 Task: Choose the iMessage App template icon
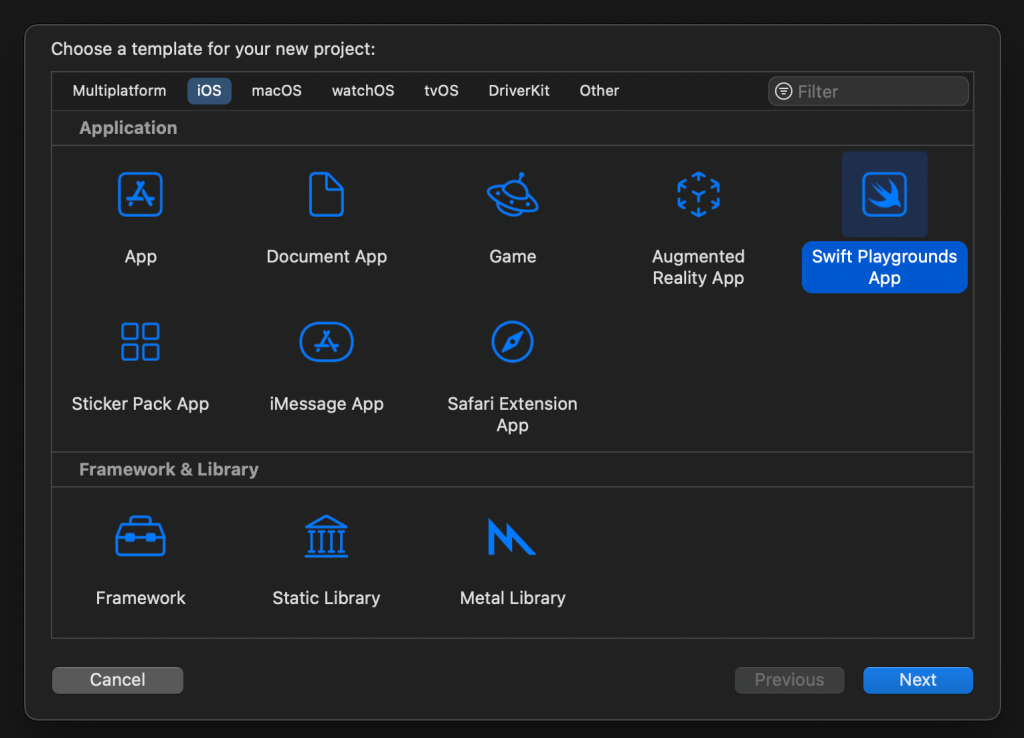(327, 342)
